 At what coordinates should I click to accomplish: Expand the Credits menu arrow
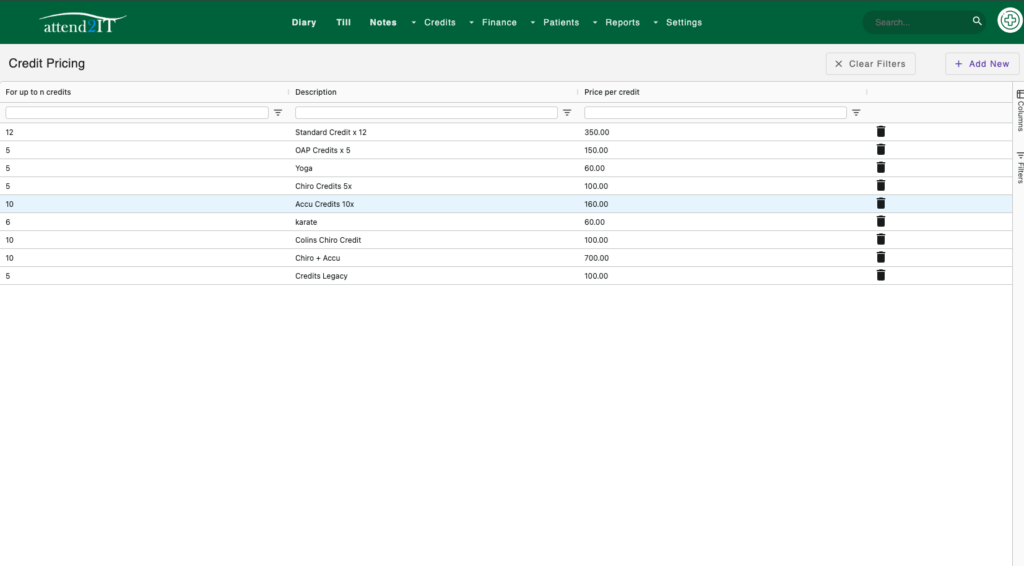413,22
